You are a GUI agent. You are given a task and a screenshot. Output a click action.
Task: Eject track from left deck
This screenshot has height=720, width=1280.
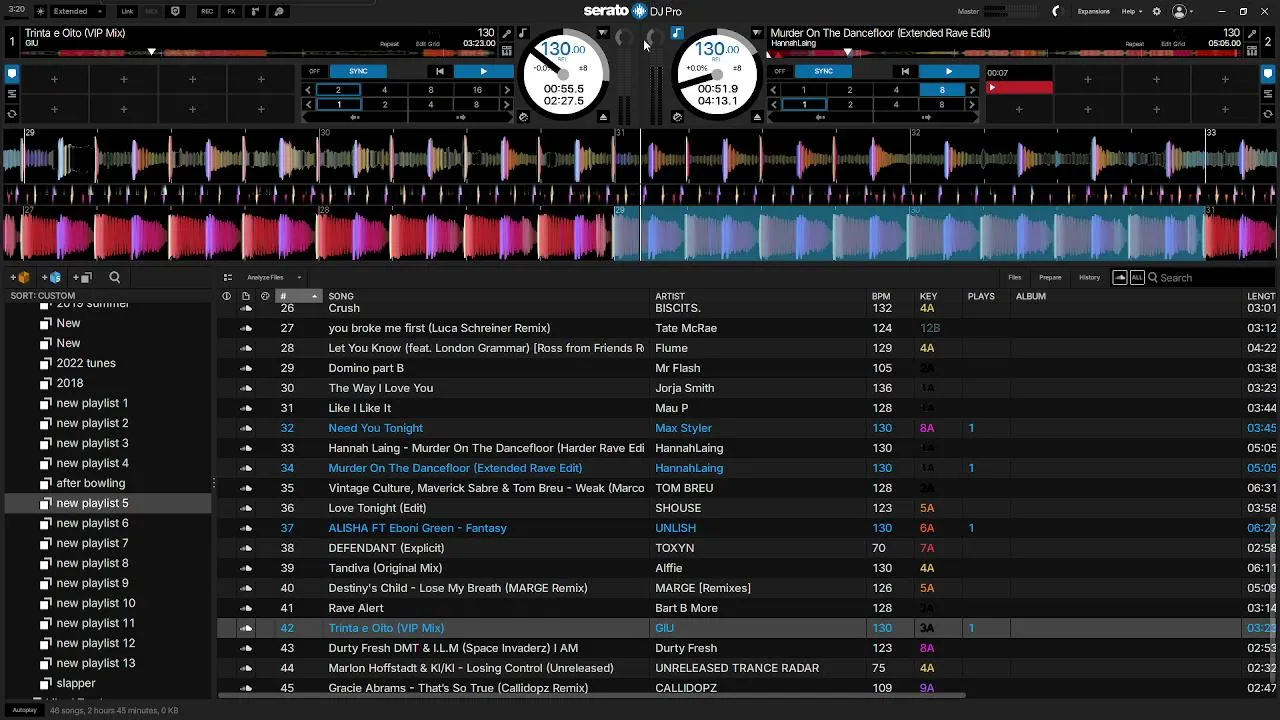[603, 117]
